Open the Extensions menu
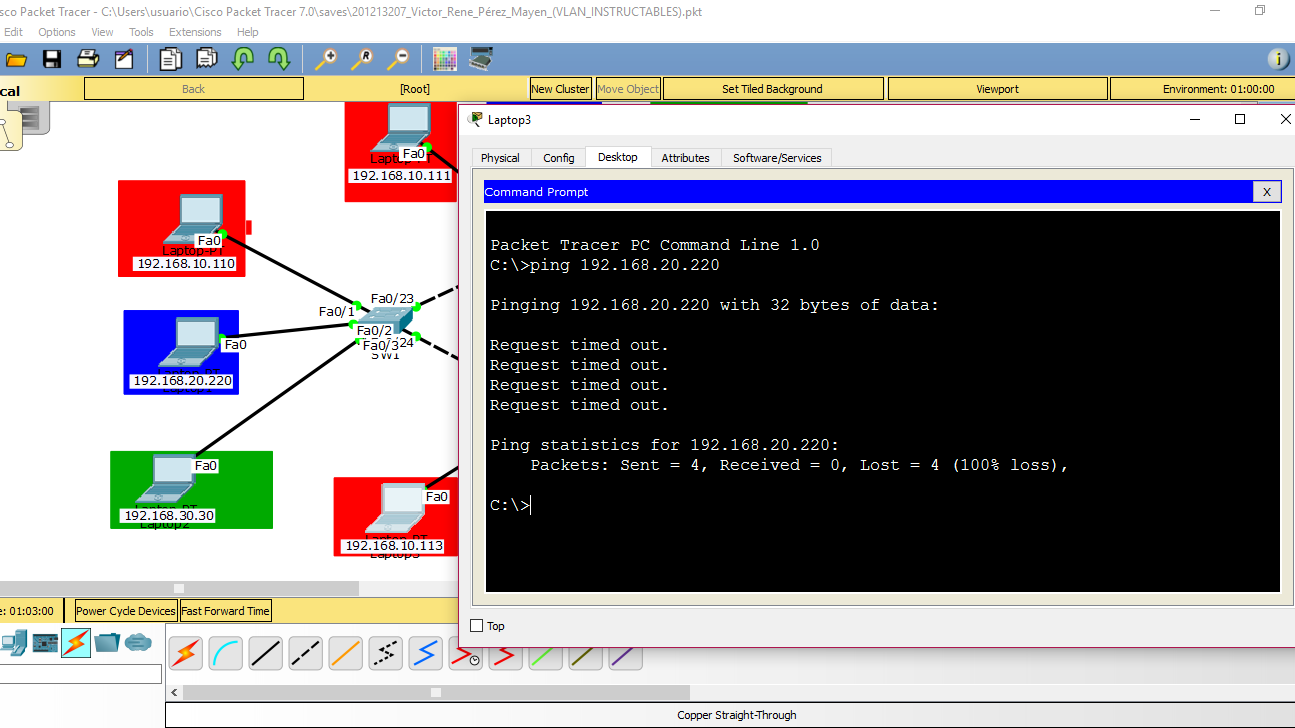This screenshot has width=1295, height=728. click(x=195, y=32)
